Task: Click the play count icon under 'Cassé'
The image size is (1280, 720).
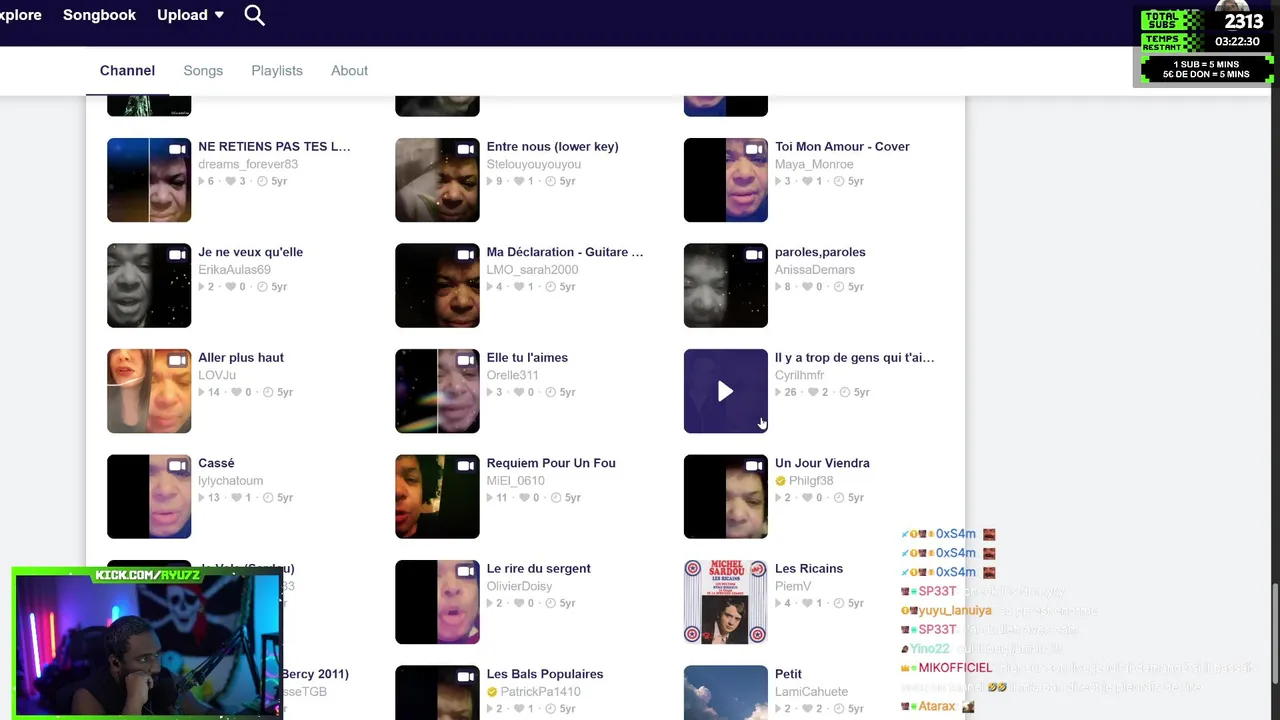Action: [202, 498]
